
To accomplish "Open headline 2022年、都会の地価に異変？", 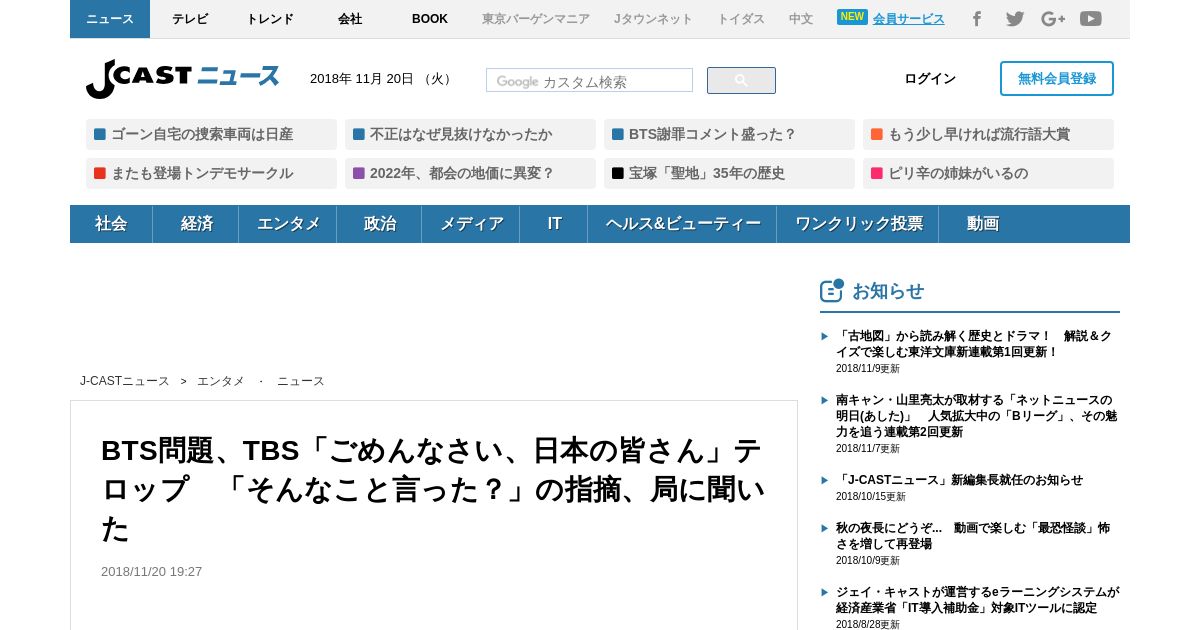I will tap(470, 173).
